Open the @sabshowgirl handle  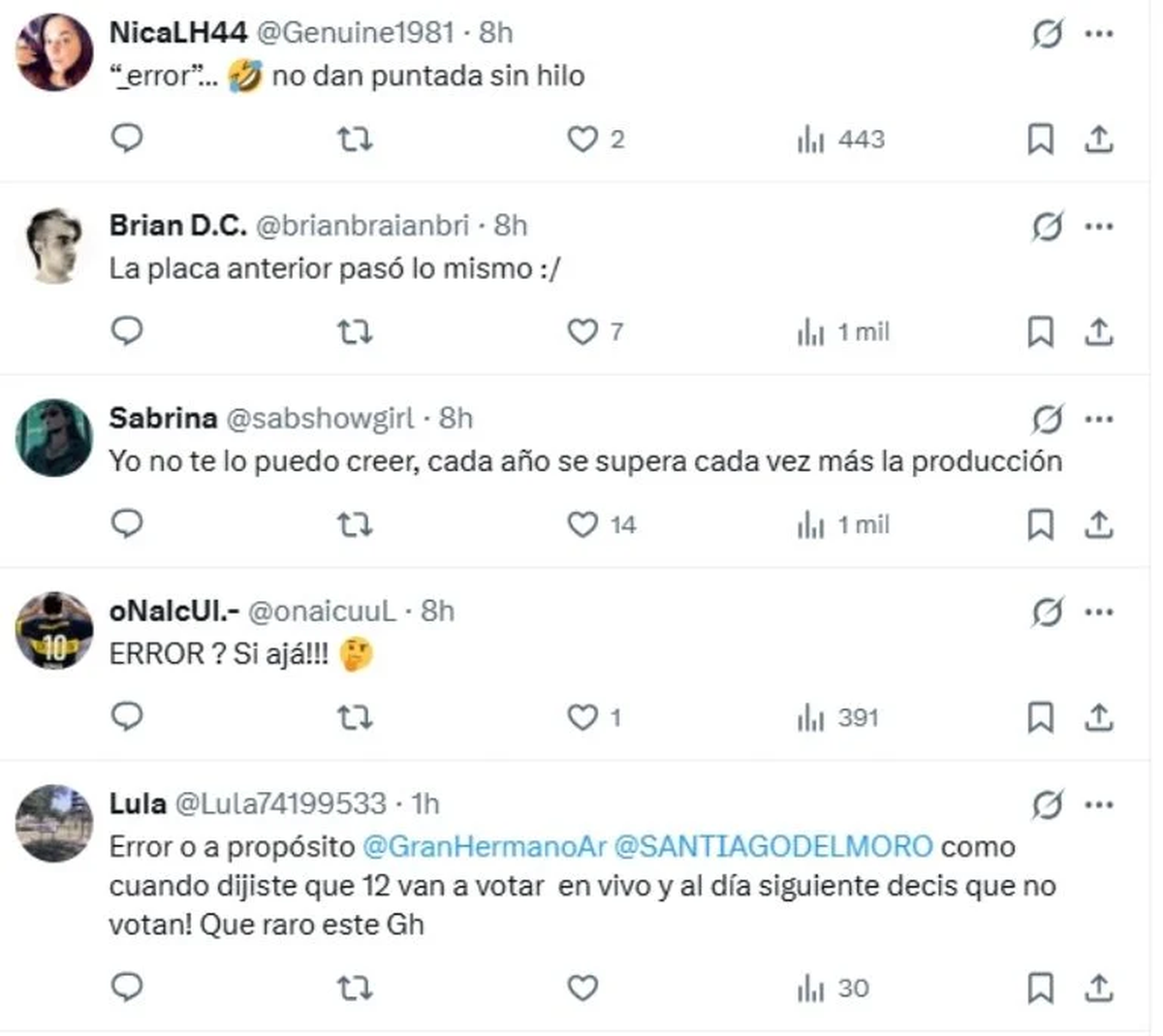pyautogui.click(x=320, y=419)
